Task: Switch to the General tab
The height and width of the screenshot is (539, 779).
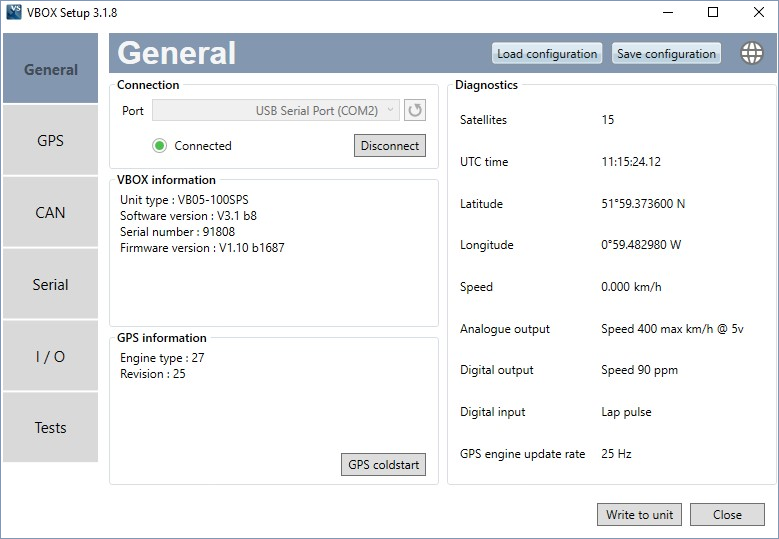Action: (x=50, y=69)
